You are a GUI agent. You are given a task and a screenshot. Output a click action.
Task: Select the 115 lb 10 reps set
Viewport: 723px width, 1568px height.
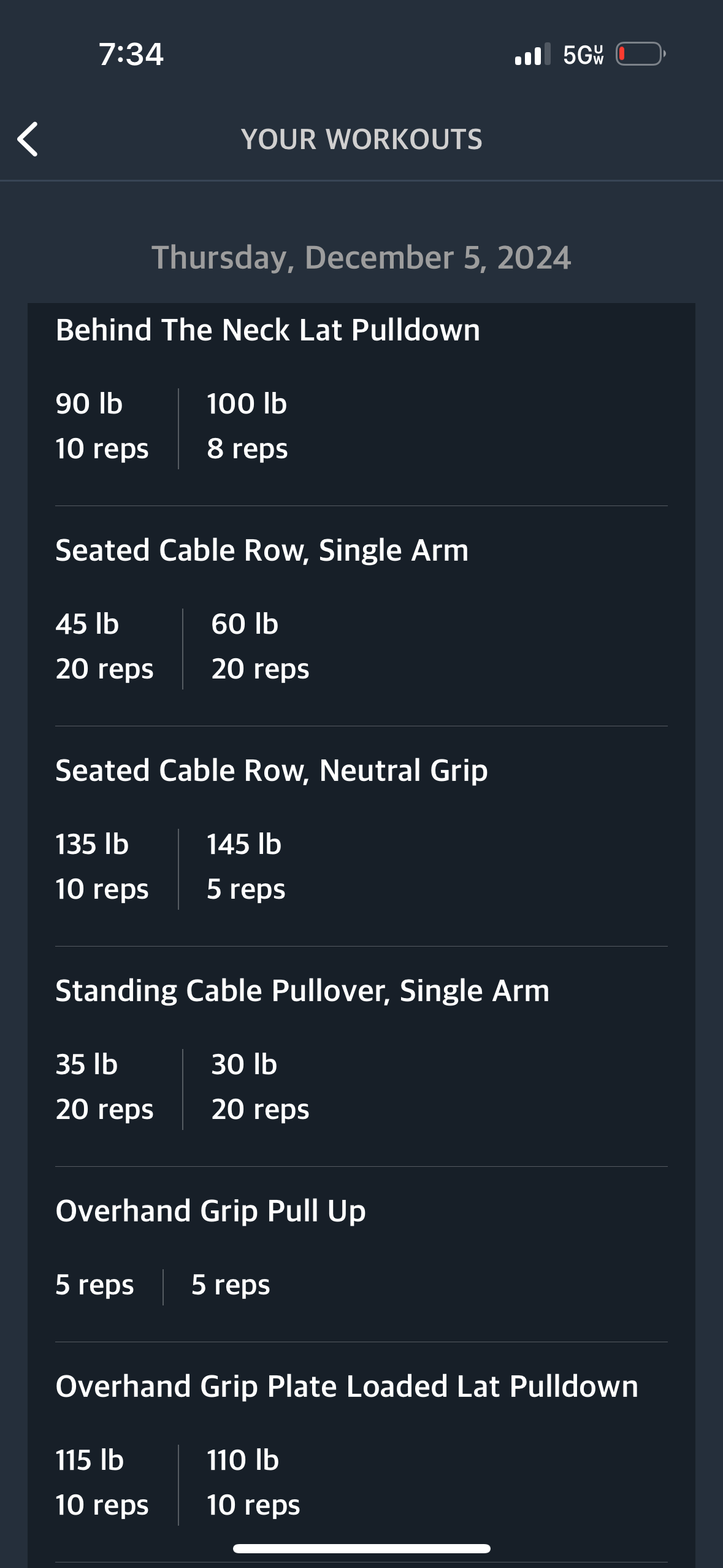pos(102,1483)
